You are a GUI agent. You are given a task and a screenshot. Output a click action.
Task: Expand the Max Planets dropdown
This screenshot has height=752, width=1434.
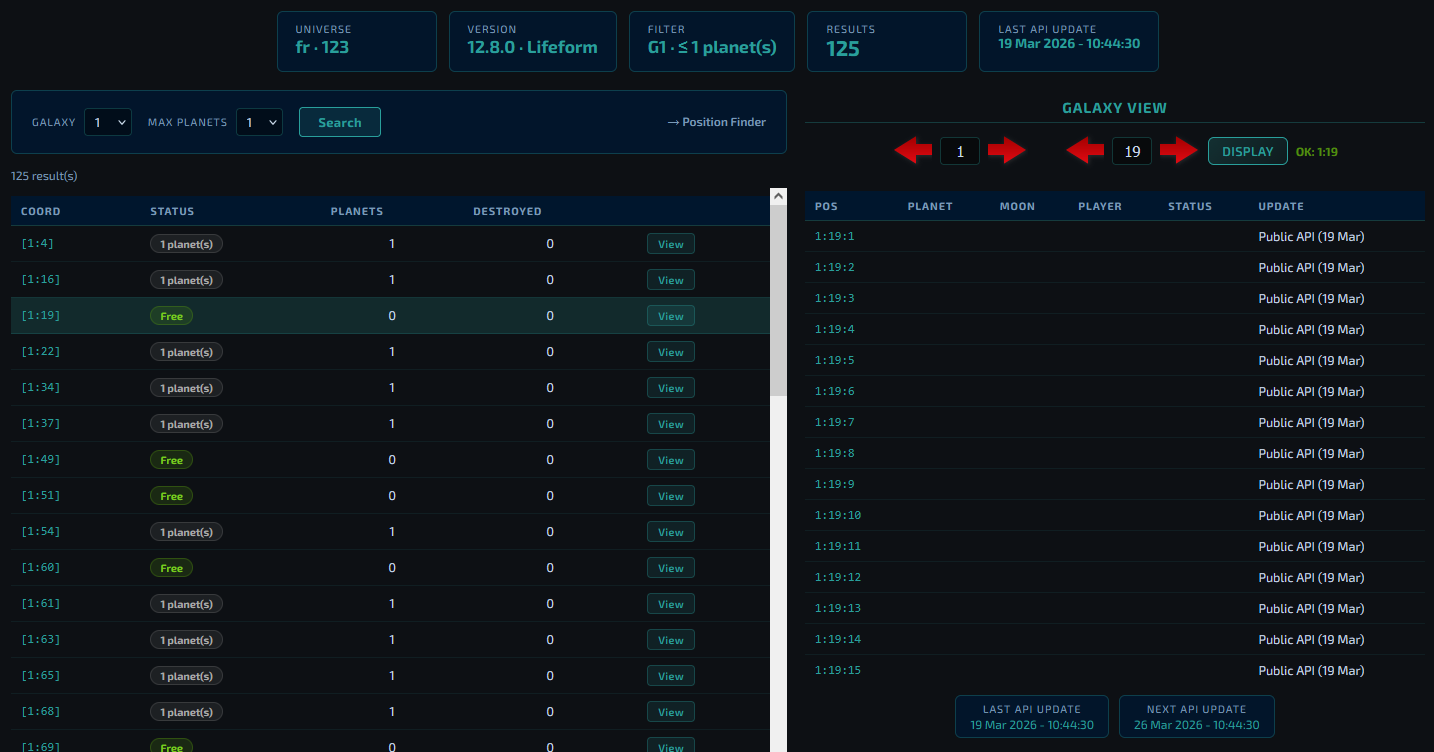pyautogui.click(x=259, y=122)
